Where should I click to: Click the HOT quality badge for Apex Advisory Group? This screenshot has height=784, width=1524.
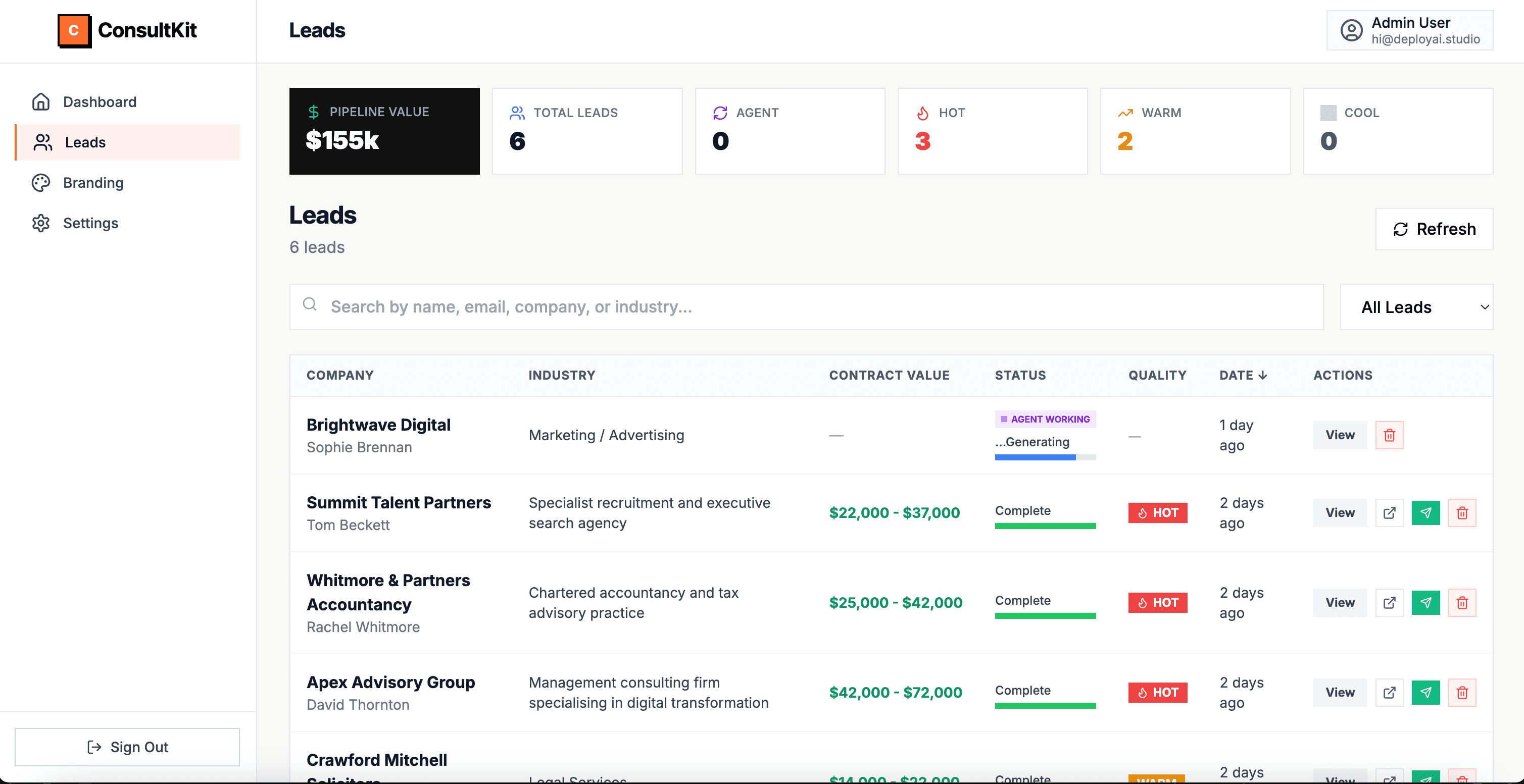click(x=1157, y=692)
